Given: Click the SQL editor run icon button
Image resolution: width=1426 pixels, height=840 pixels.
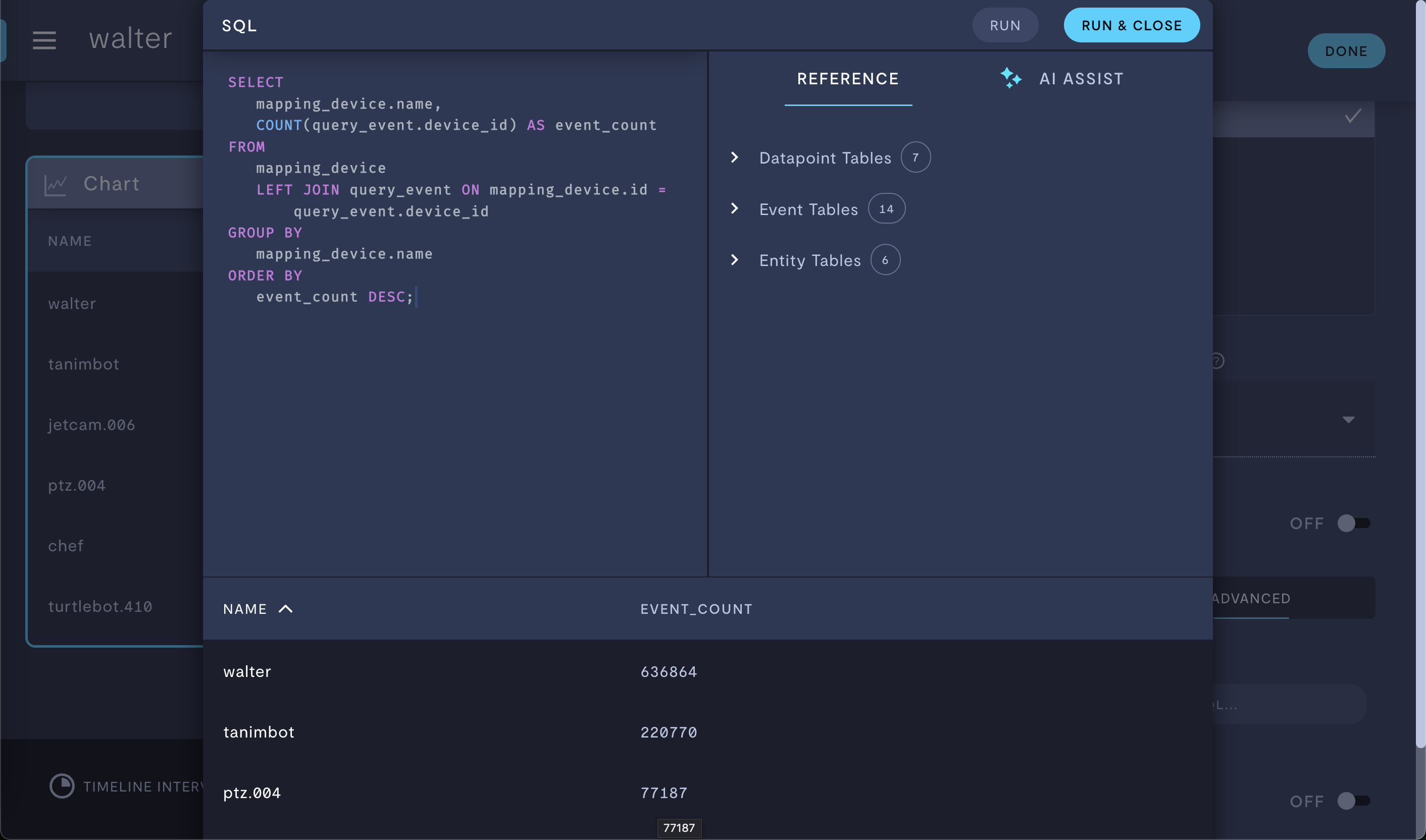Looking at the screenshot, I should point(1005,24).
